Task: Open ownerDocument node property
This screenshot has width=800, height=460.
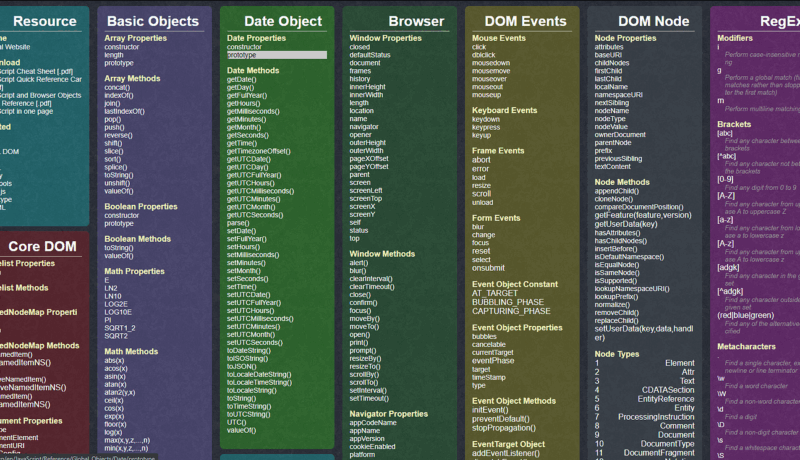Action: [x=620, y=135]
